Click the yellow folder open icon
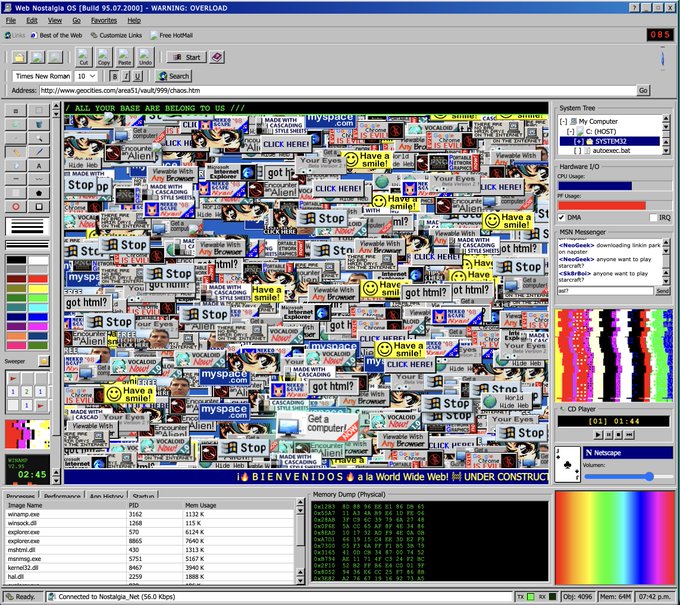 pos(20,57)
